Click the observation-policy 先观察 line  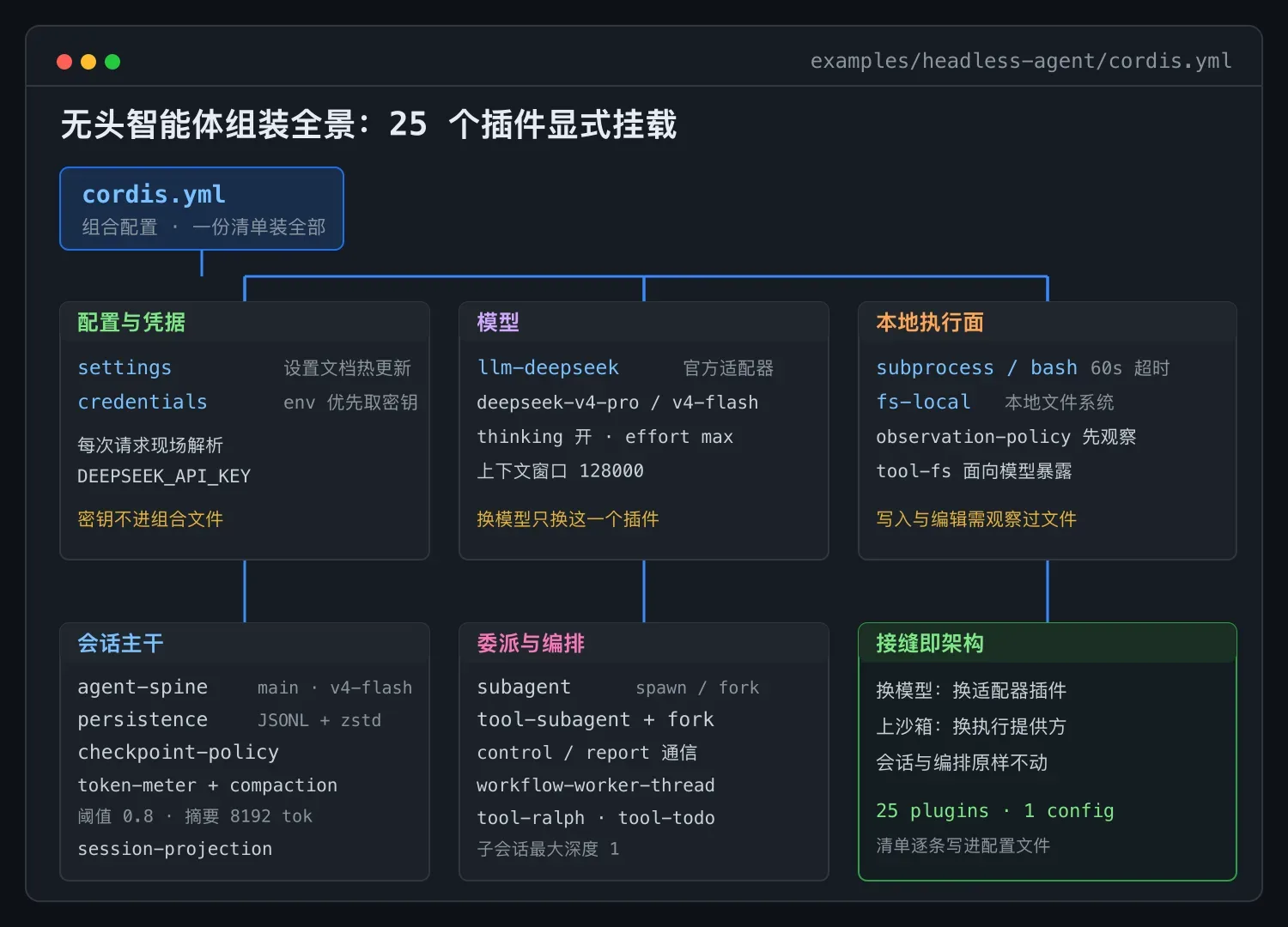(1005, 437)
